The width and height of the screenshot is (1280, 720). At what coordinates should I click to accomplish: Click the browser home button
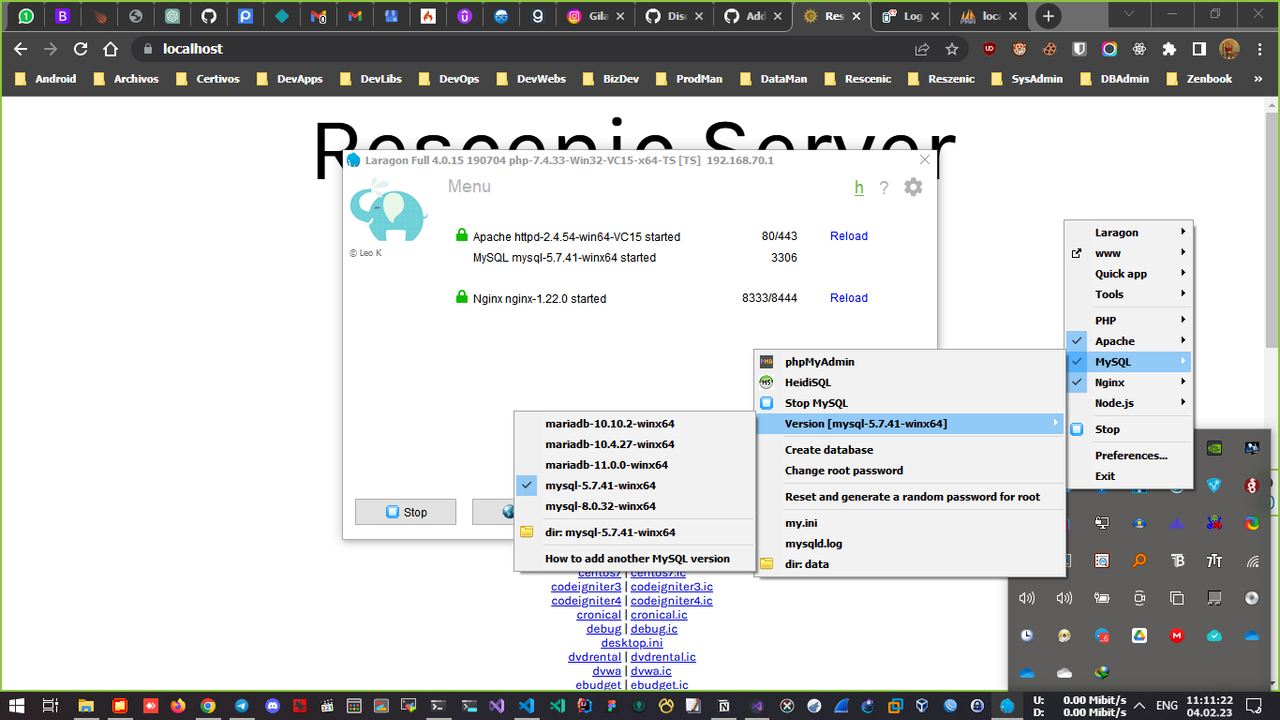tap(111, 49)
